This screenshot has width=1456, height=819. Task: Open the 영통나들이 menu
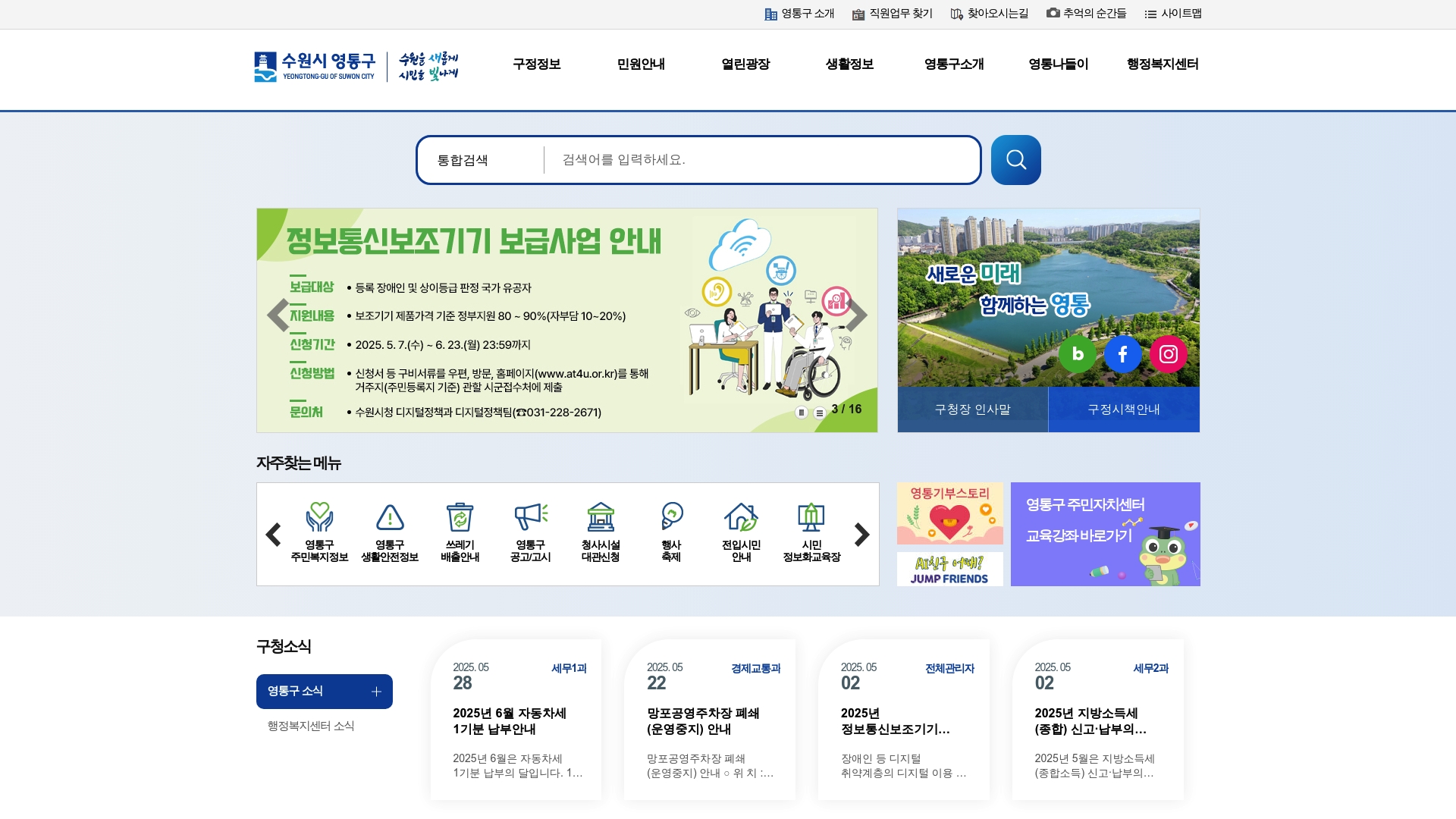[x=1059, y=64]
